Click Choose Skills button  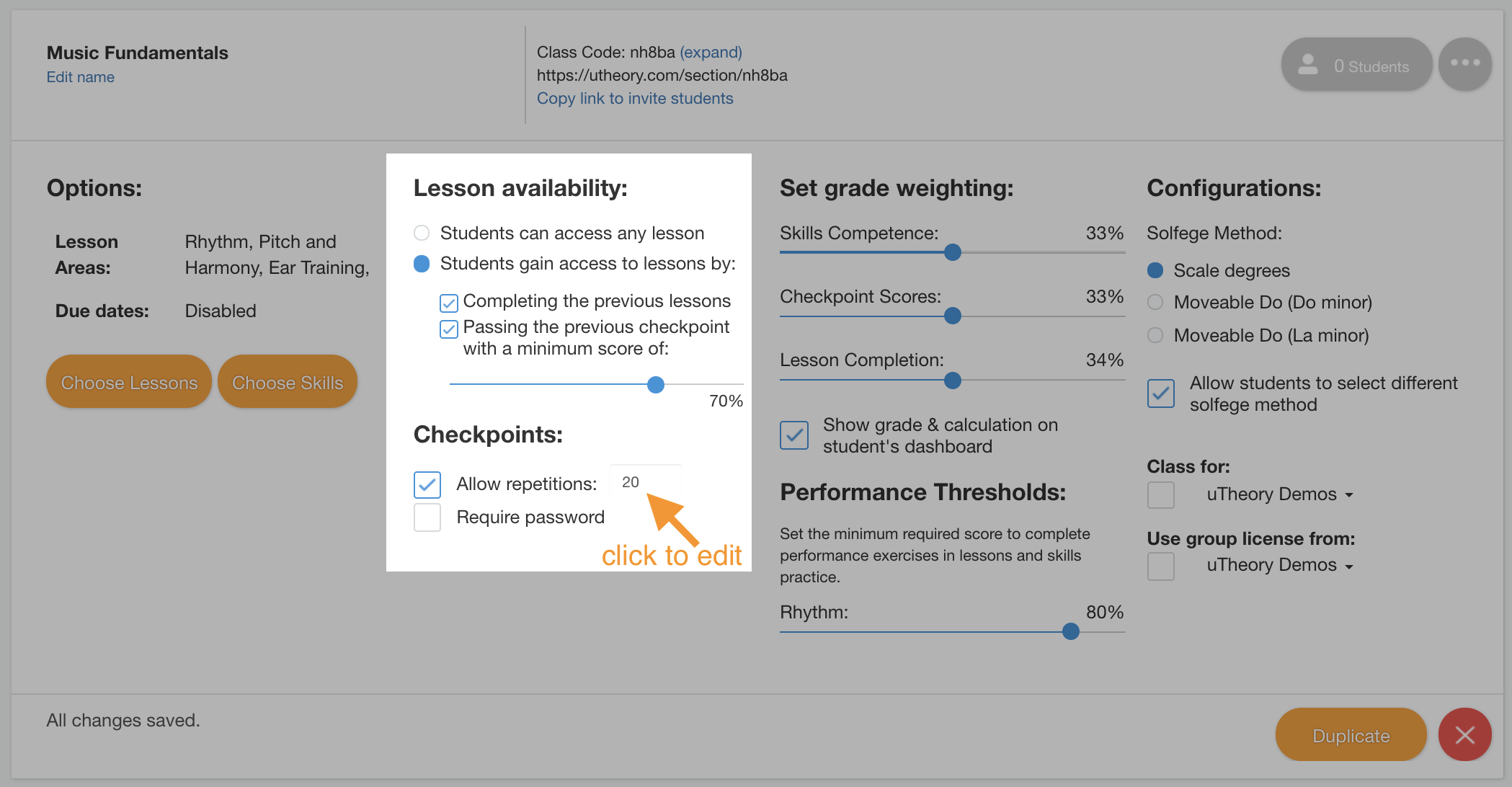point(288,382)
